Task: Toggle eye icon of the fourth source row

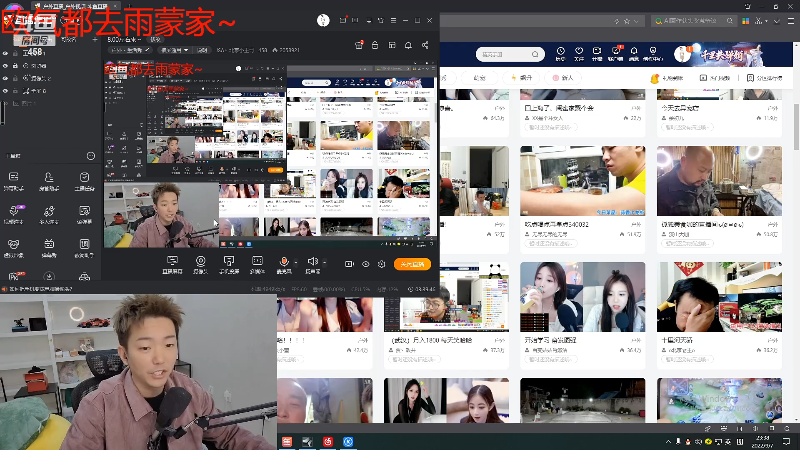Action: tap(5, 91)
